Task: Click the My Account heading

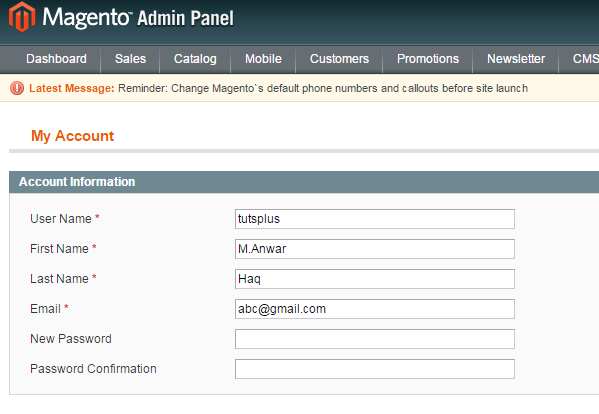Action: point(73,136)
